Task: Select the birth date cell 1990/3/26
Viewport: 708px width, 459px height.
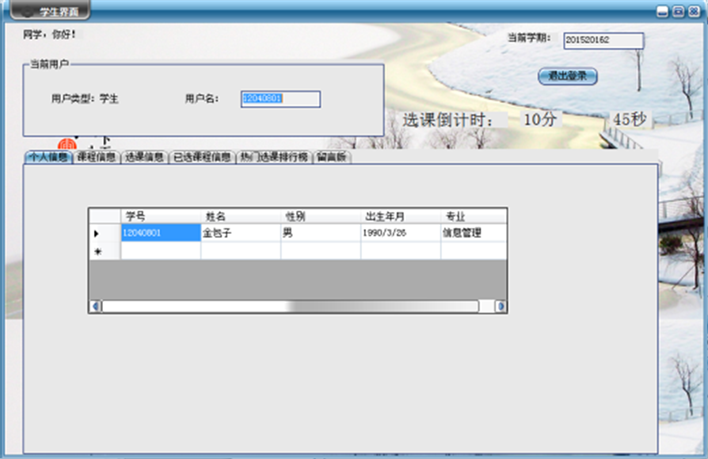Action: (x=401, y=233)
